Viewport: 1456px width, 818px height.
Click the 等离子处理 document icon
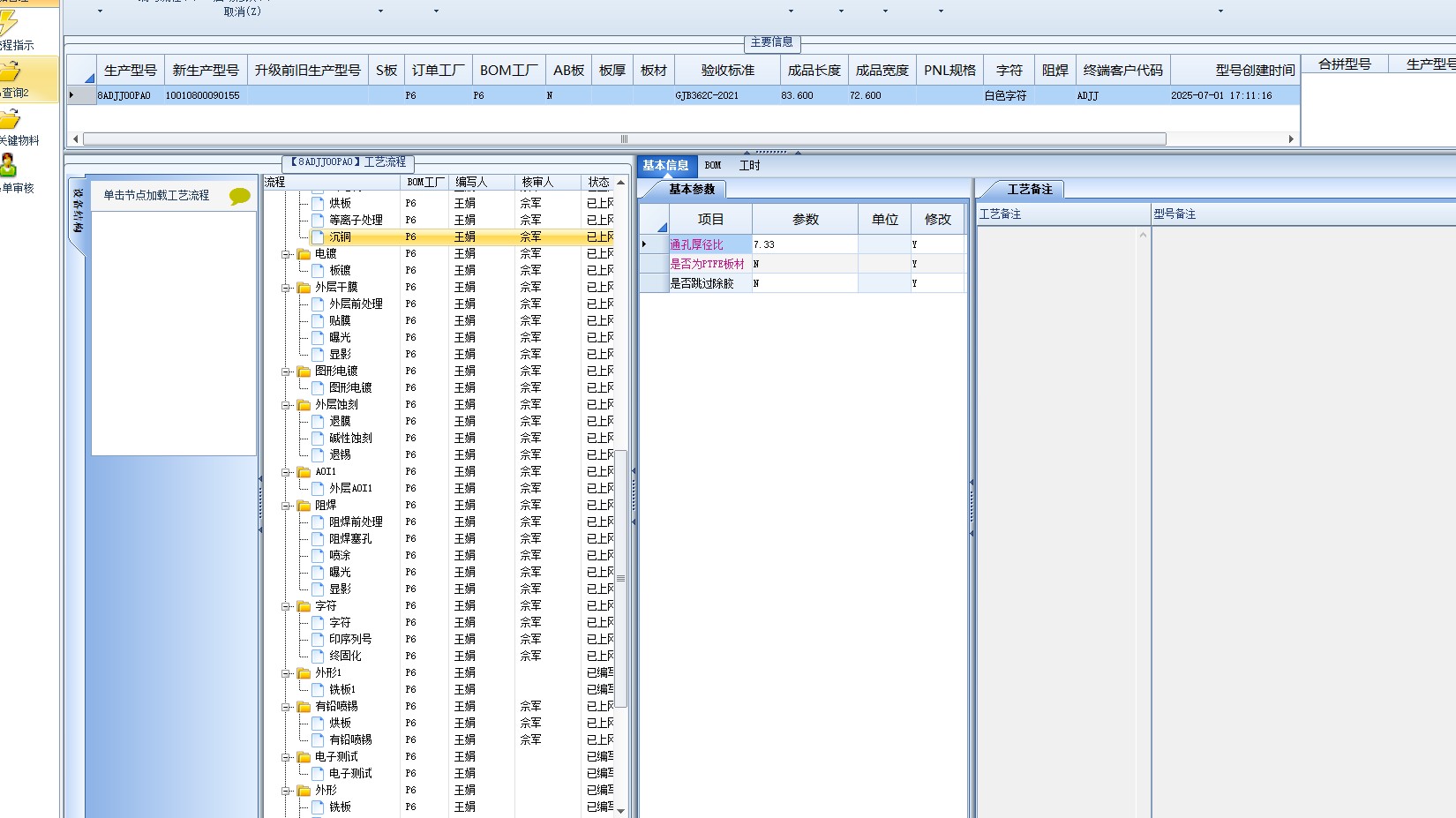(x=318, y=220)
